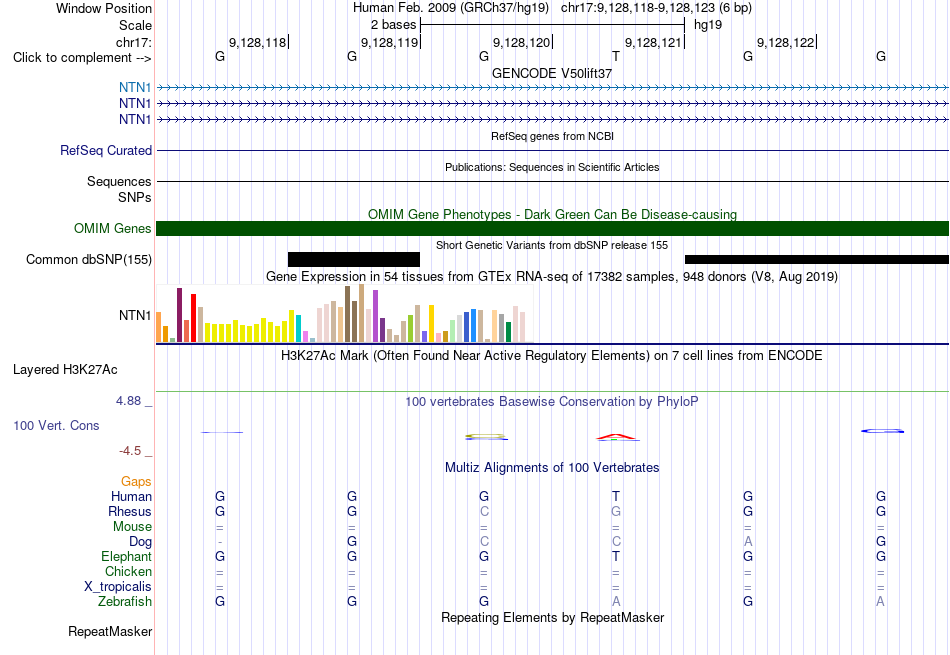Click the Elephant species label
The height and width of the screenshot is (655, 950).
pos(126,556)
